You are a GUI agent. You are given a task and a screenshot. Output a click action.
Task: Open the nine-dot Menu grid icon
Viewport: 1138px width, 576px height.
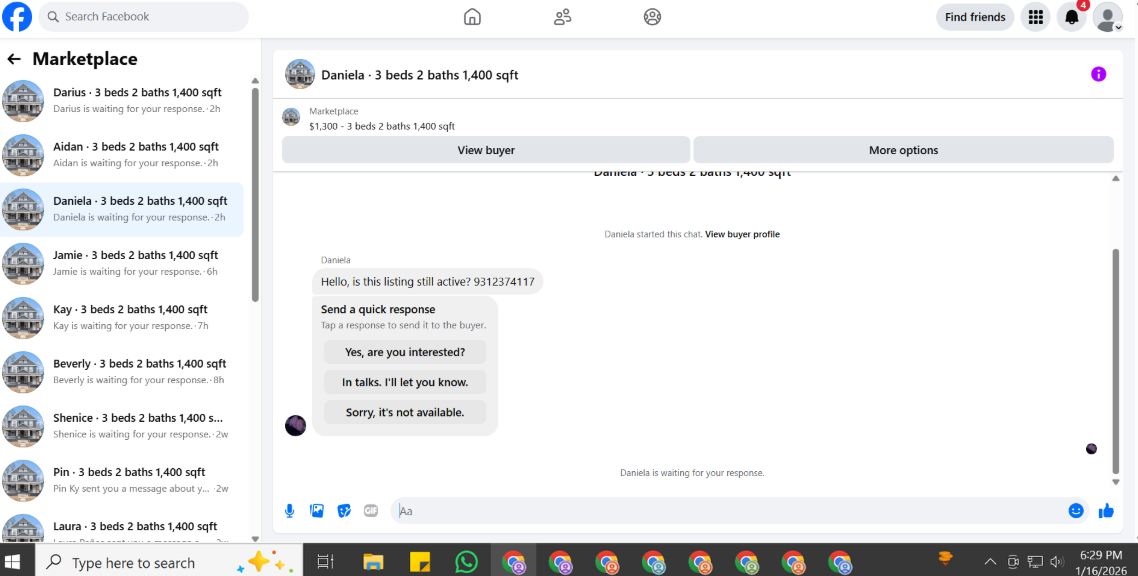[x=1036, y=17]
